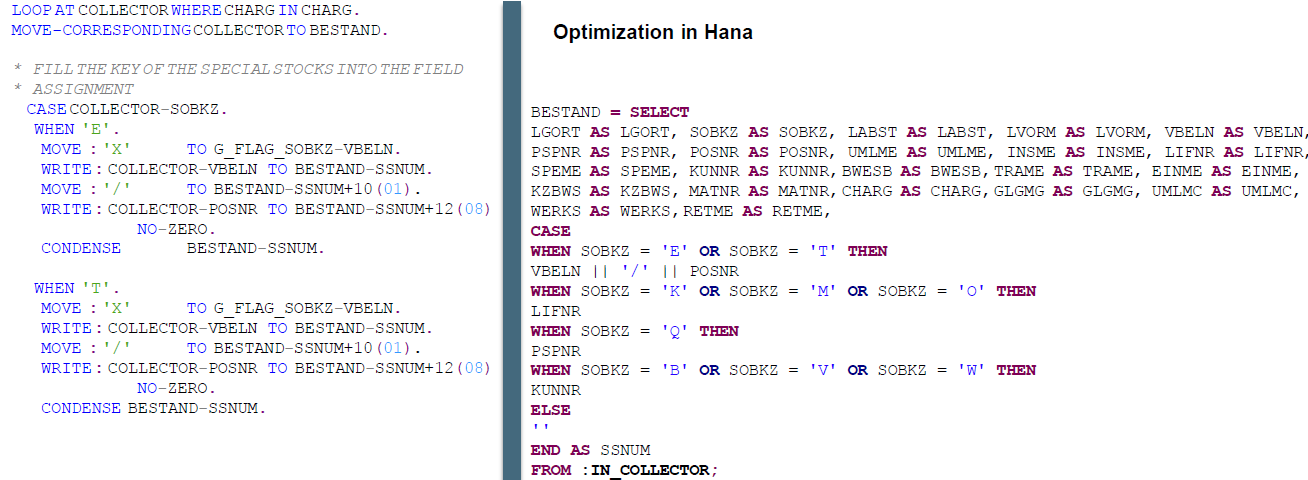Click the 'Optimization in Hana' heading

[x=652, y=32]
